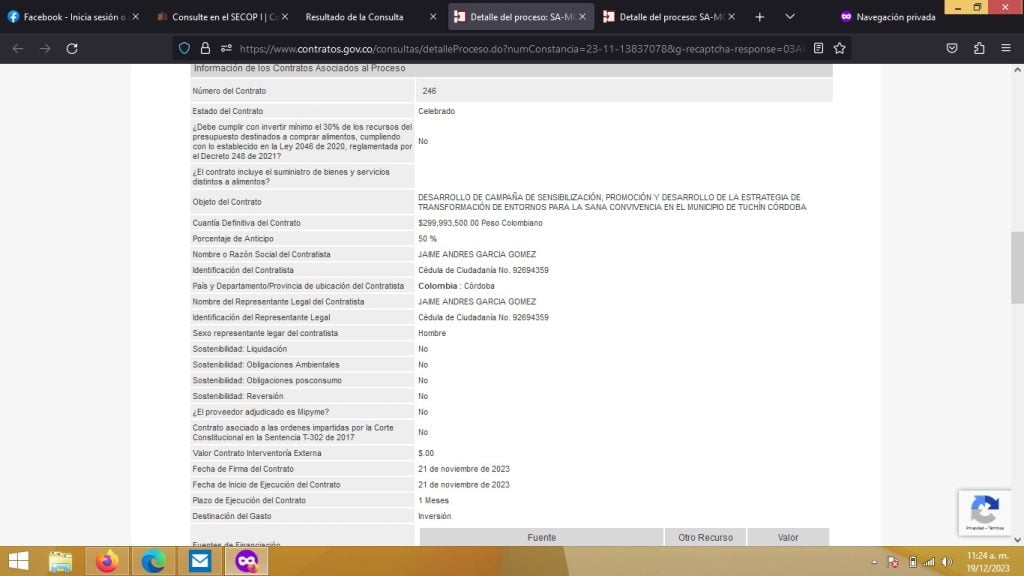The image size is (1024, 576).
Task: Select the 1 Meses plazo value
Action: (x=433, y=500)
